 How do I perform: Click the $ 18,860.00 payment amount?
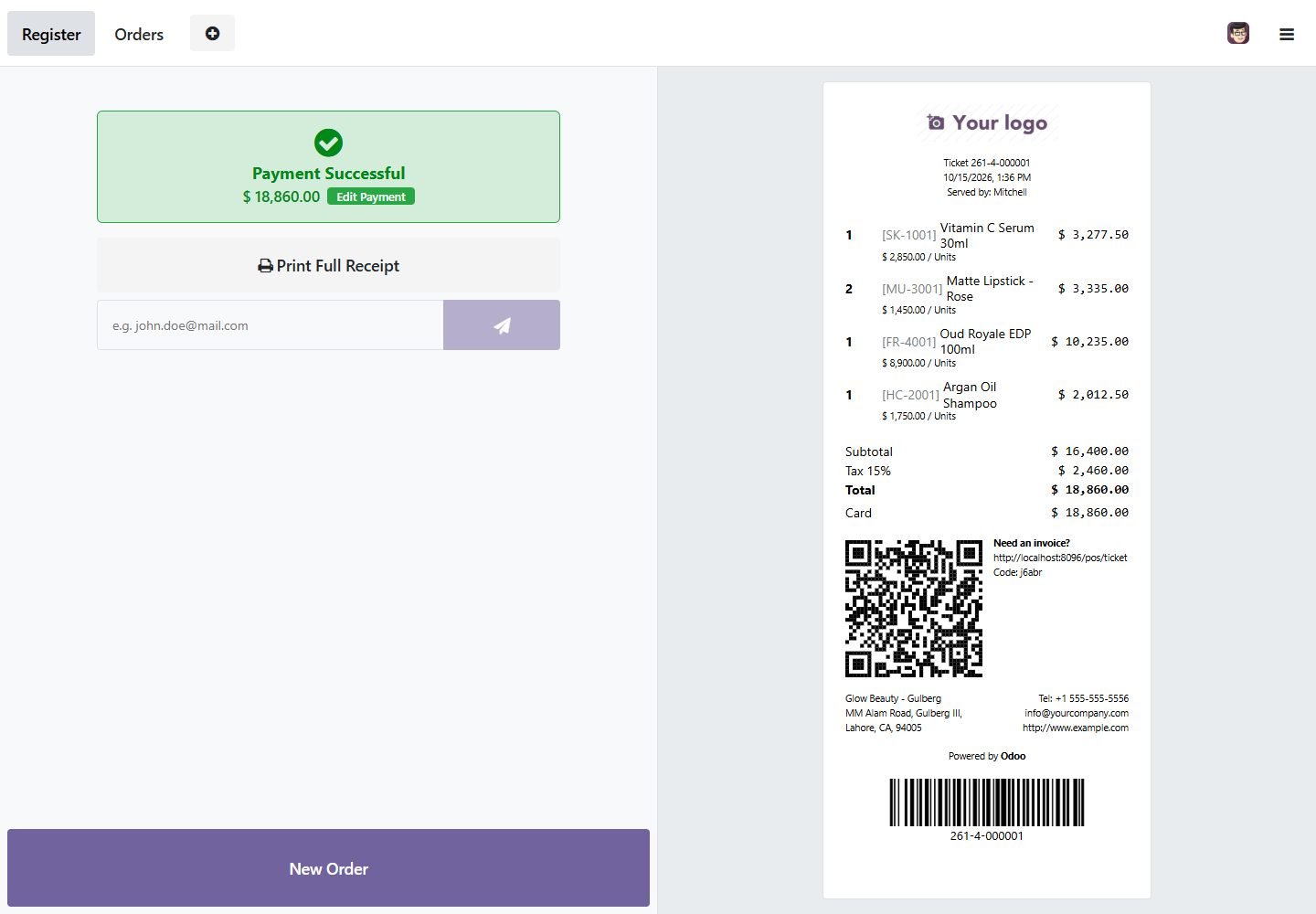[x=281, y=197]
